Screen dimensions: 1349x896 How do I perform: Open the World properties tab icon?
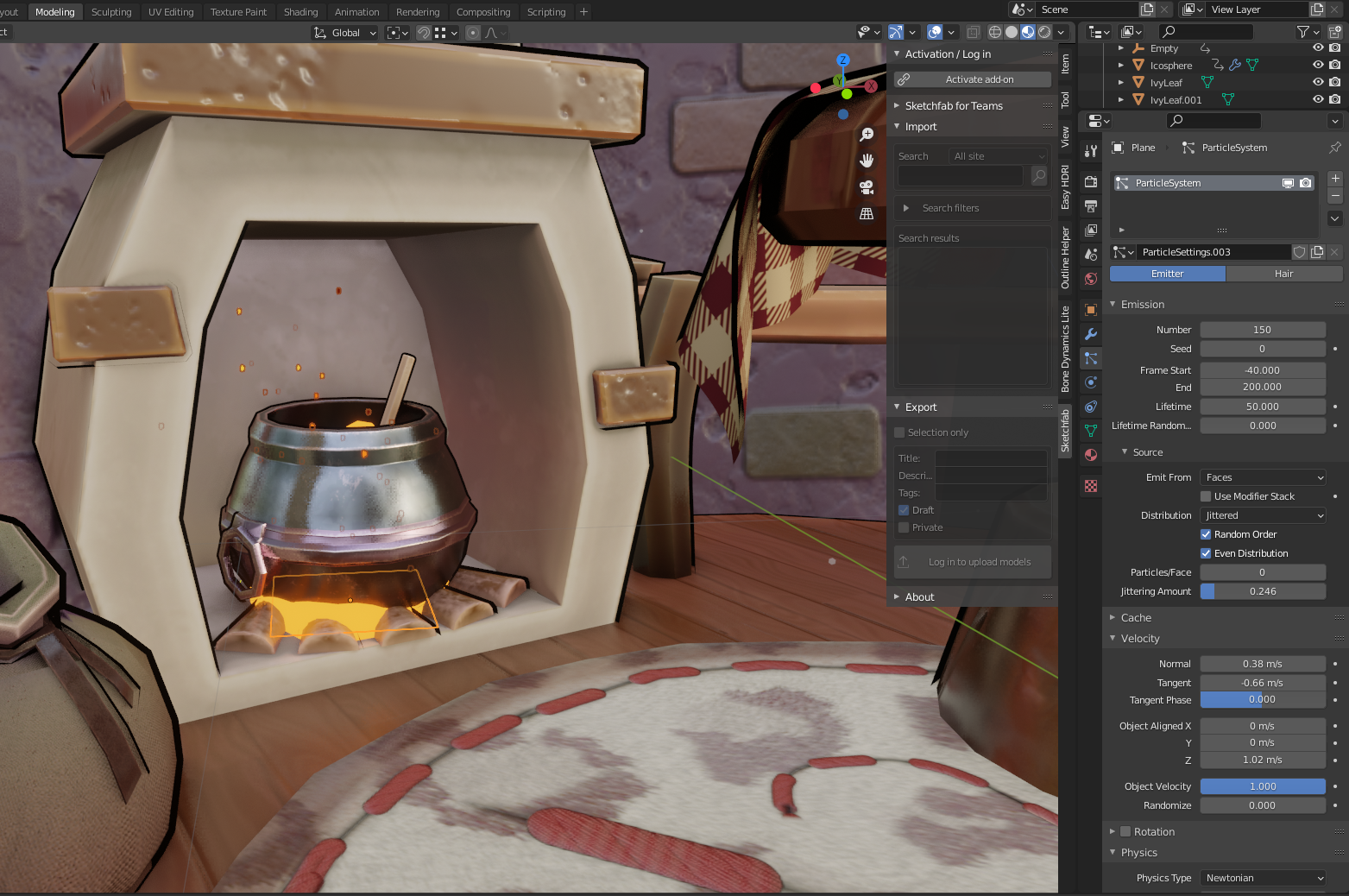pos(1091,279)
